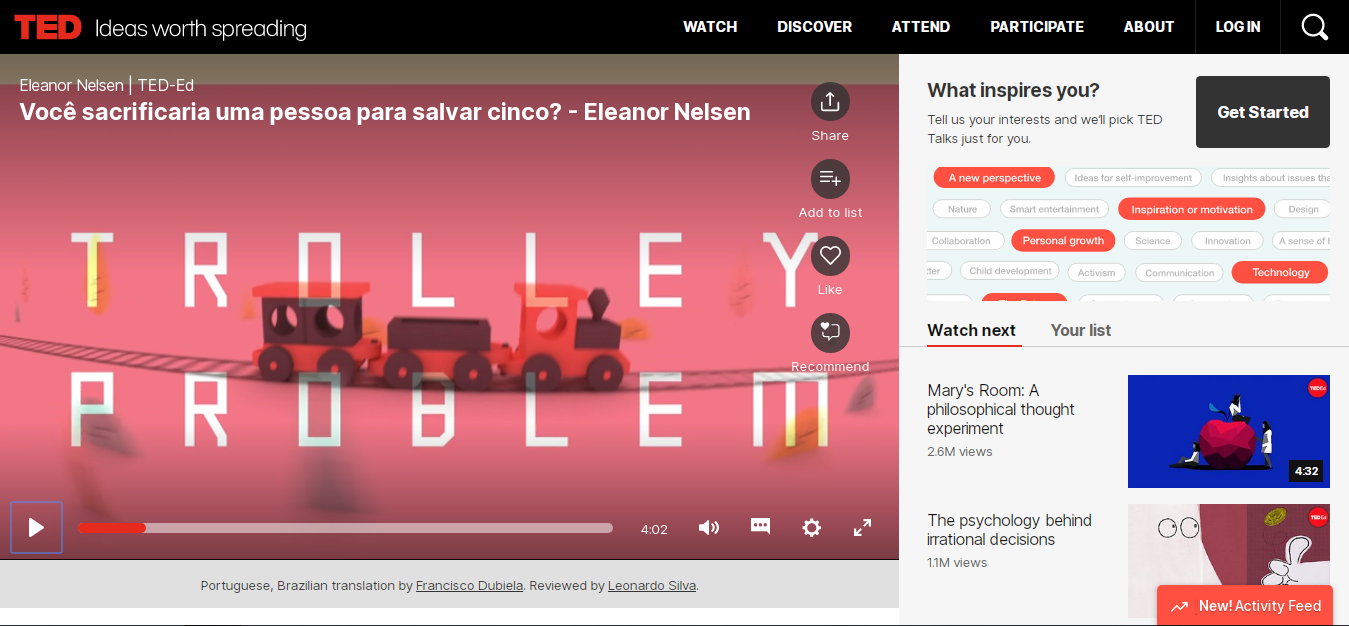
Task: Open the ABOUT menu
Action: pyautogui.click(x=1149, y=27)
